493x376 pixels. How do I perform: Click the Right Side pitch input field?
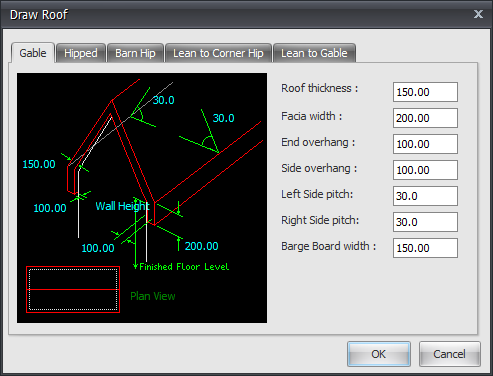pos(425,222)
